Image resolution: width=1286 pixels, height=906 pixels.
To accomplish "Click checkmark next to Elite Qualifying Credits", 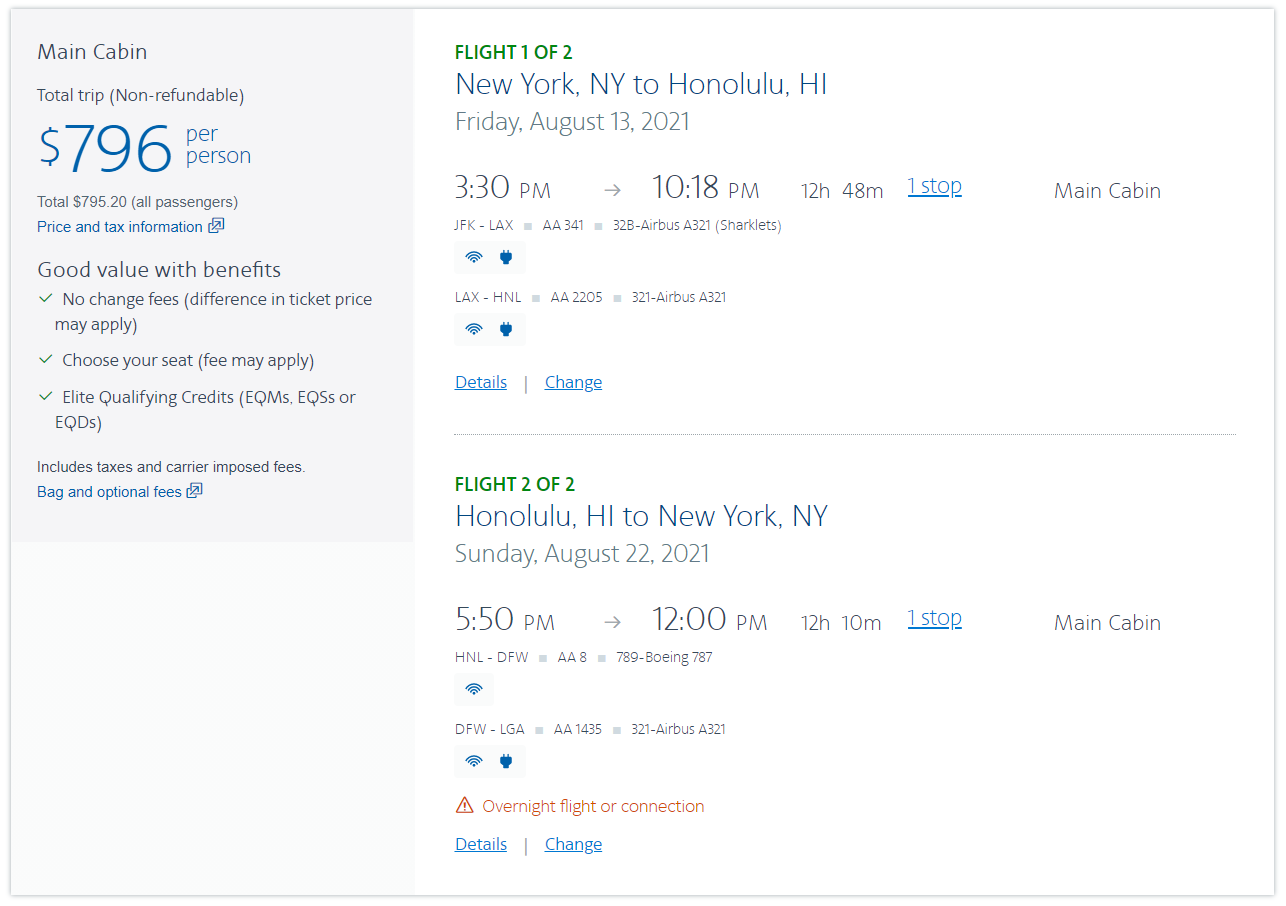I will tap(45, 396).
